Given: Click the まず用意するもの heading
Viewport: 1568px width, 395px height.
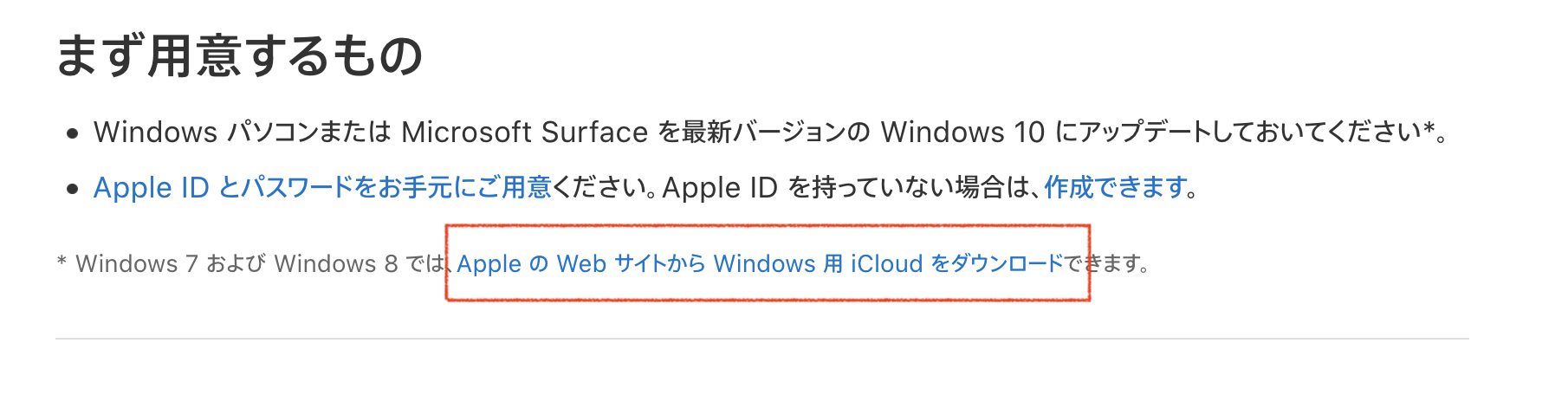Looking at the screenshot, I should (x=239, y=56).
